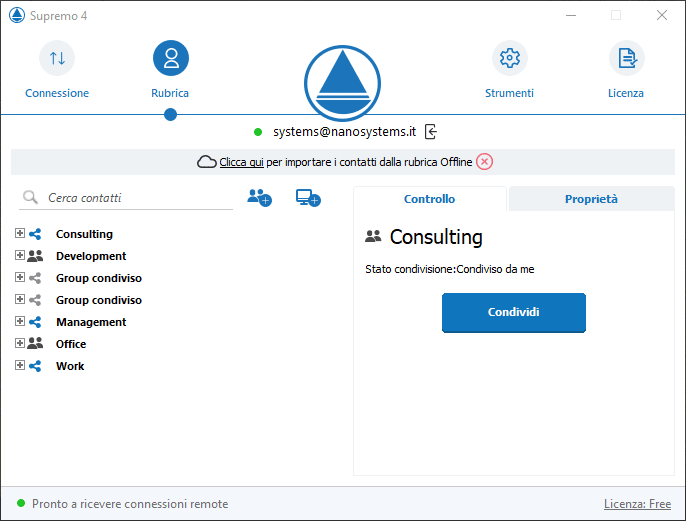Image resolution: width=686 pixels, height=521 pixels.
Task: Minimize the Supremo window
Action: (571, 15)
